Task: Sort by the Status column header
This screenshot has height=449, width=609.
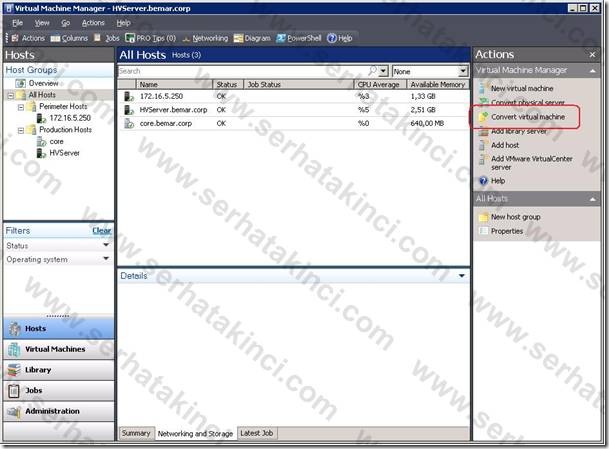Action: click(228, 84)
